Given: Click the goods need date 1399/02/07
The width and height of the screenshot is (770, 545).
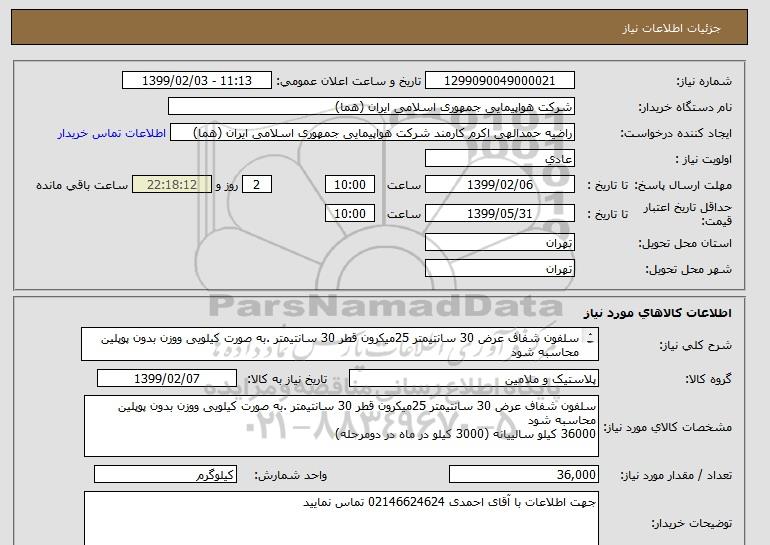Looking at the screenshot, I should point(166,379).
